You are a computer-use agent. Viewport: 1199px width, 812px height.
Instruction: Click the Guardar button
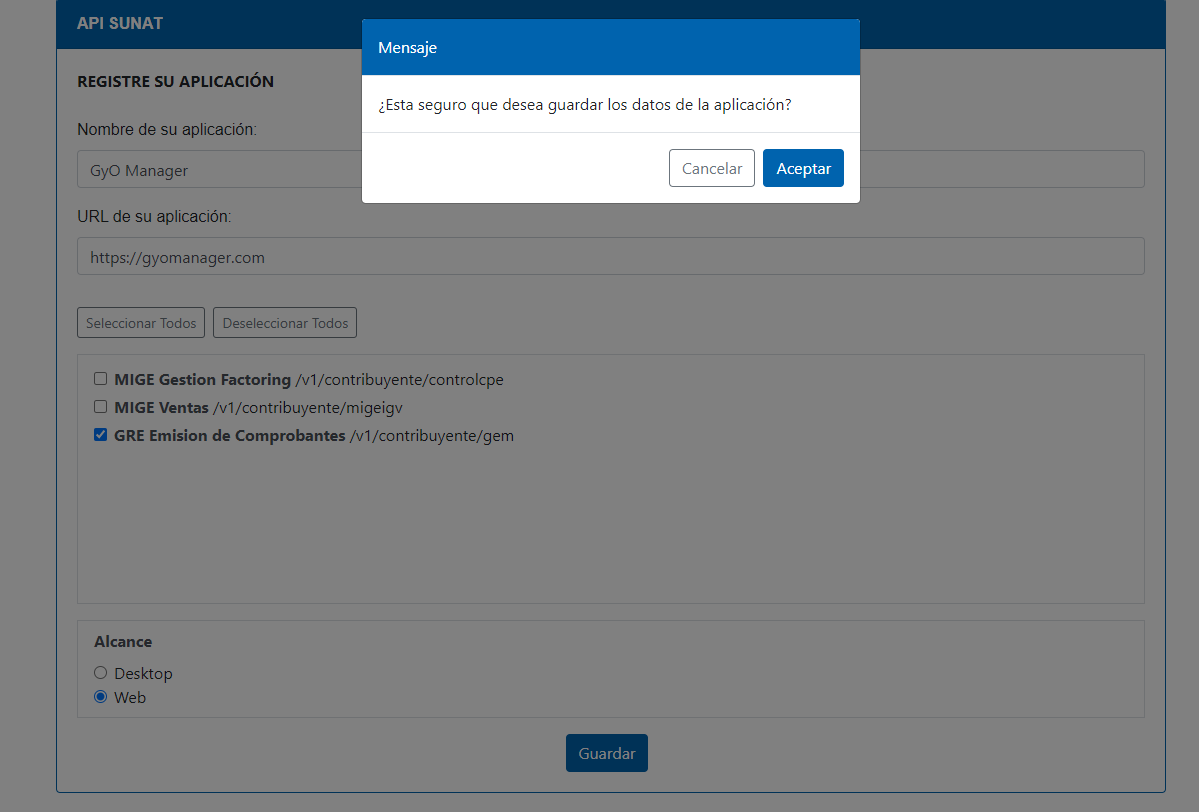606,753
